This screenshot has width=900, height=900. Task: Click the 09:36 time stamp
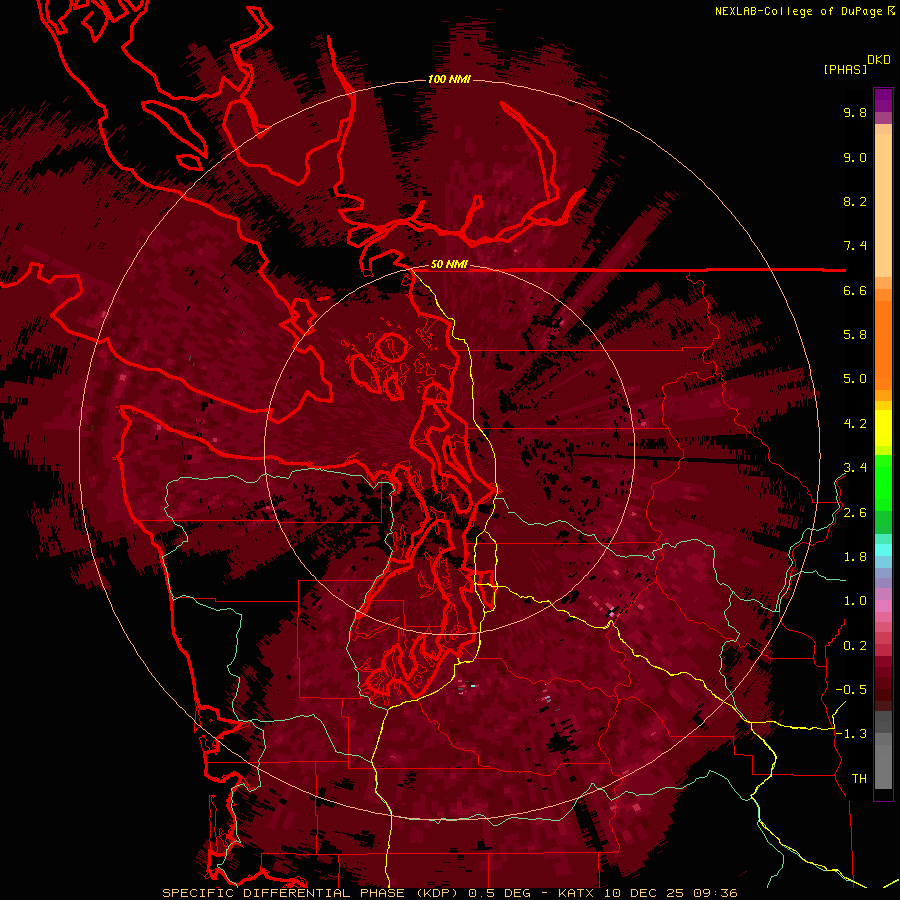[715, 893]
